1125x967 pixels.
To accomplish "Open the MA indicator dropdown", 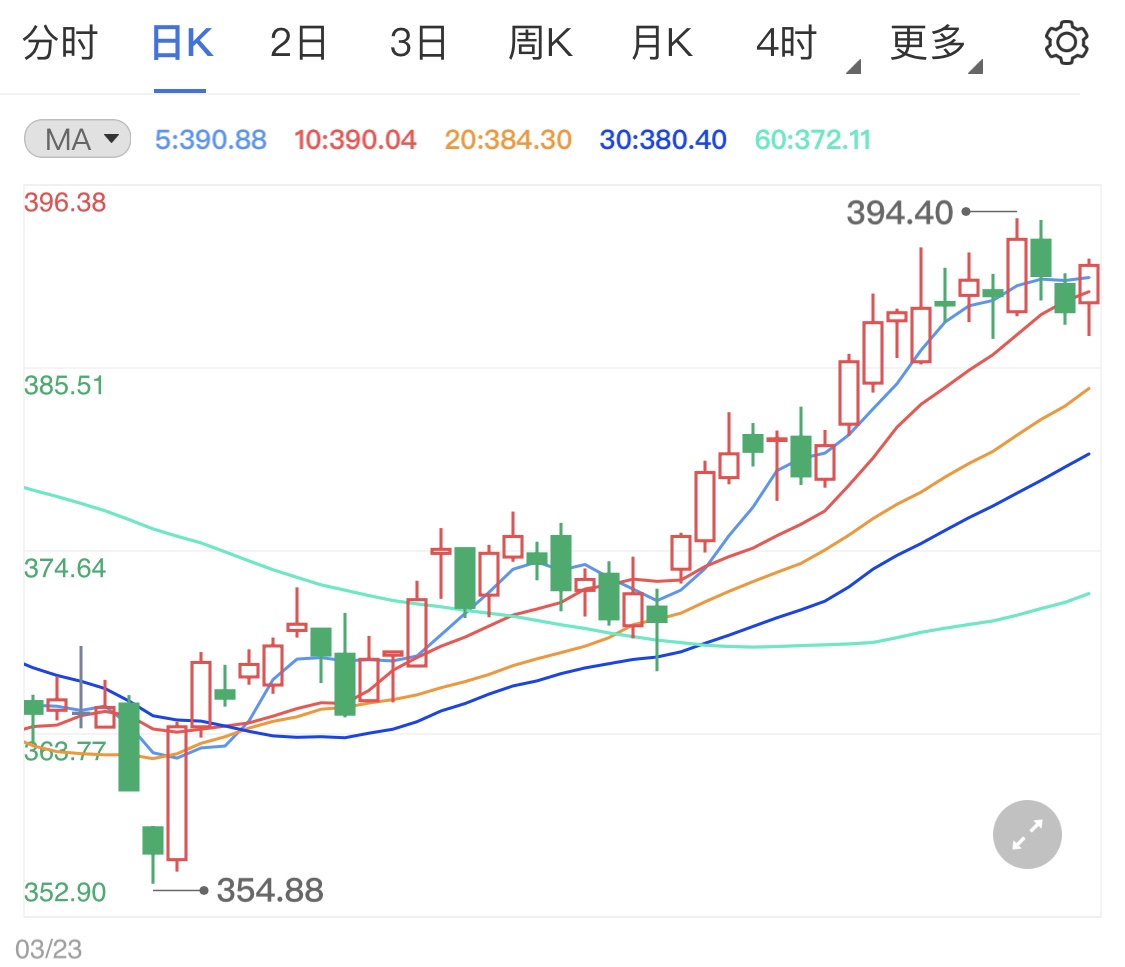I will 77,139.
